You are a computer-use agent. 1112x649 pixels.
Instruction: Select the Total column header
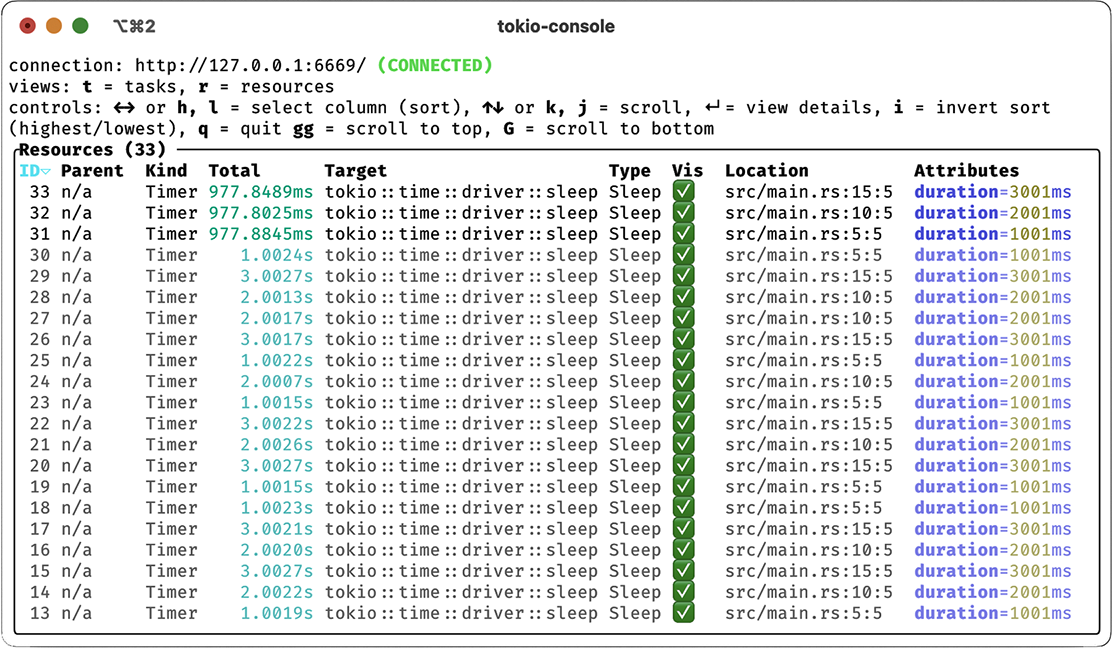(234, 171)
